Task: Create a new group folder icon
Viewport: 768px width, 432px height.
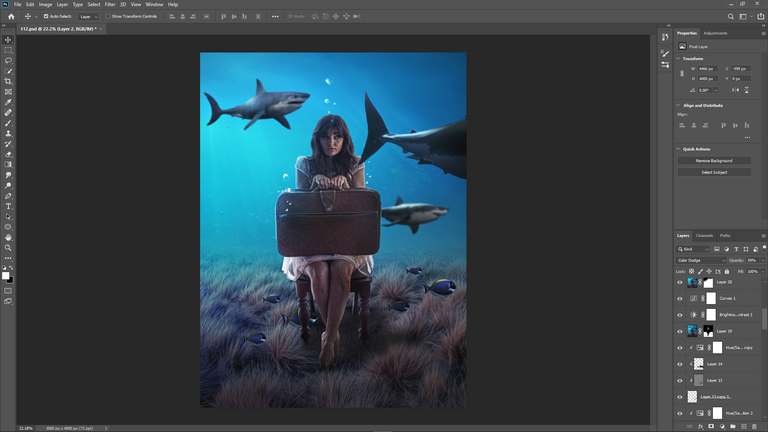Action: [x=733, y=427]
